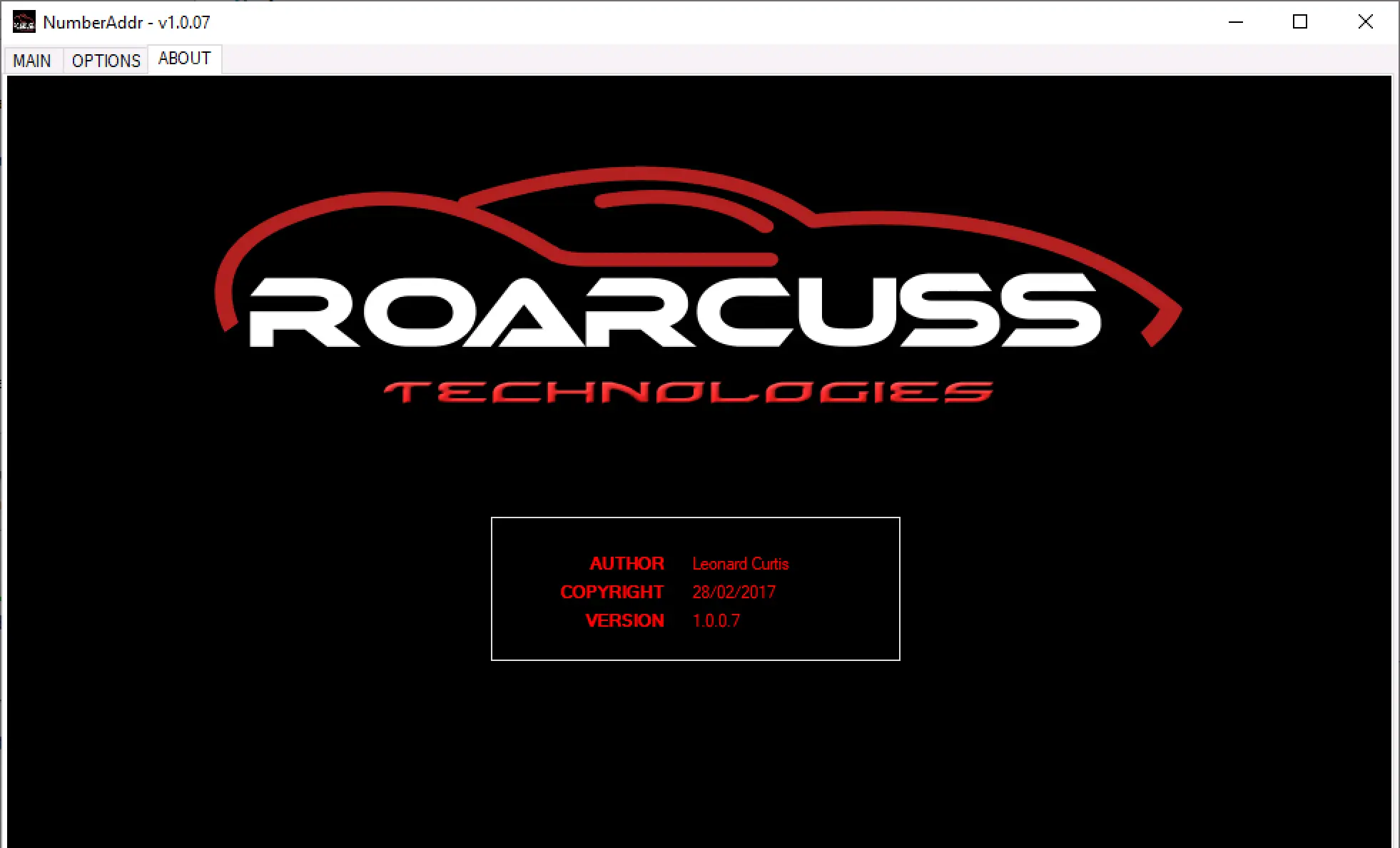Click the NumberAddr app icon in title bar

(24, 22)
